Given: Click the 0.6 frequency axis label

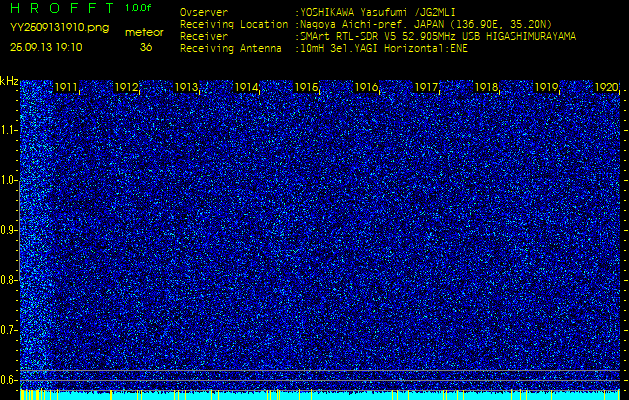Looking at the screenshot, I should pyautogui.click(x=7, y=380).
